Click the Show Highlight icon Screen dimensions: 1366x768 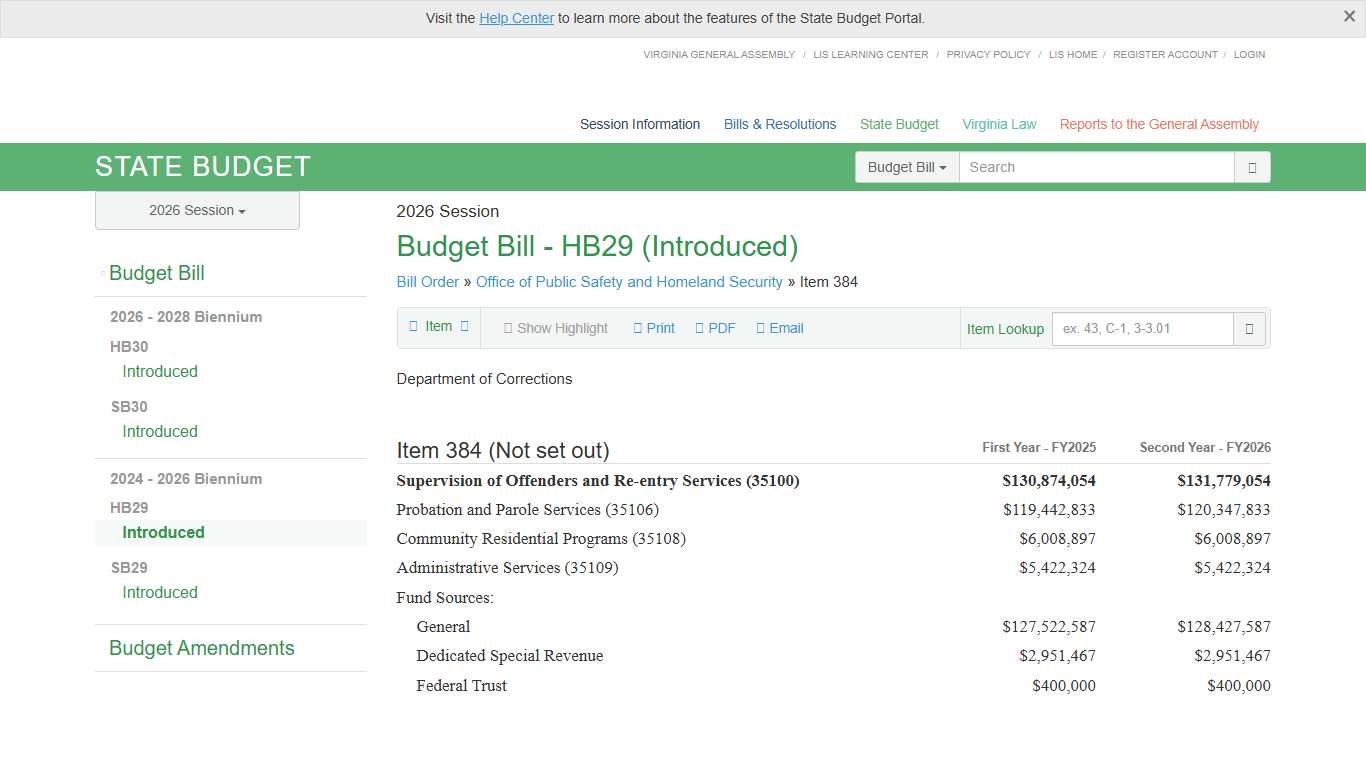508,327
